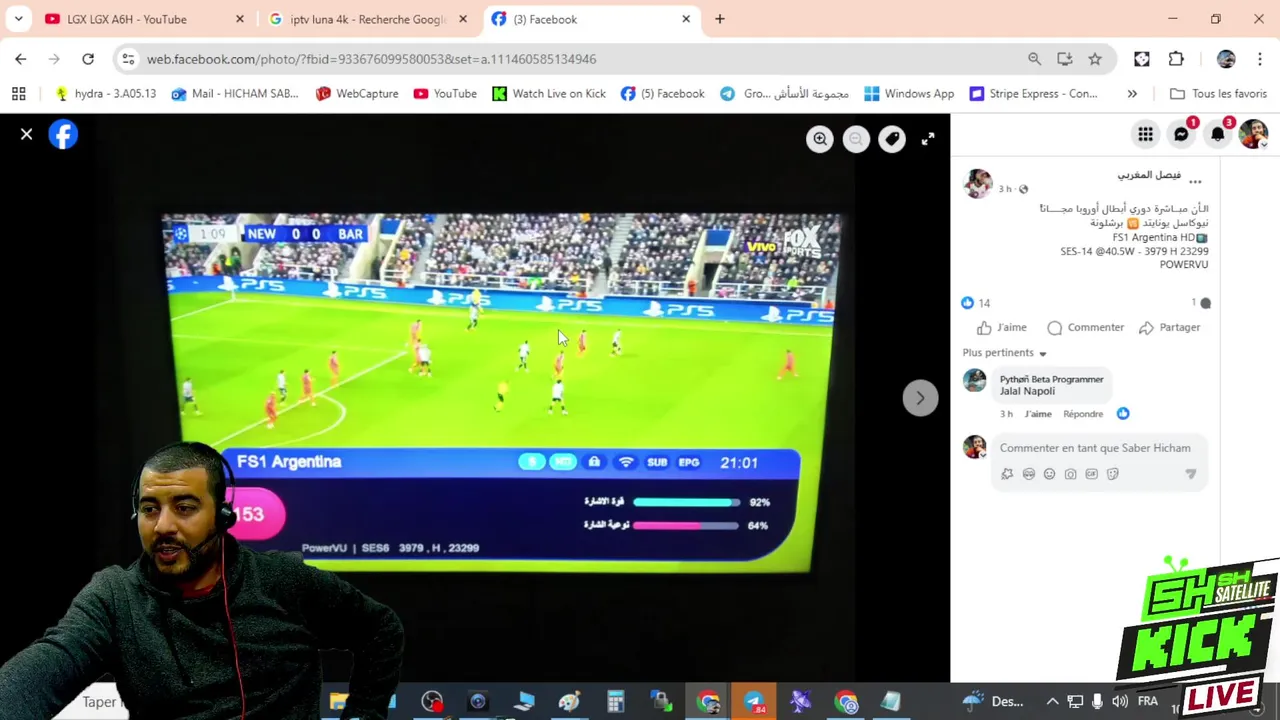Screen dimensions: 1280x720
Task: Click Commenter to comment on post
Action: click(x=1085, y=327)
